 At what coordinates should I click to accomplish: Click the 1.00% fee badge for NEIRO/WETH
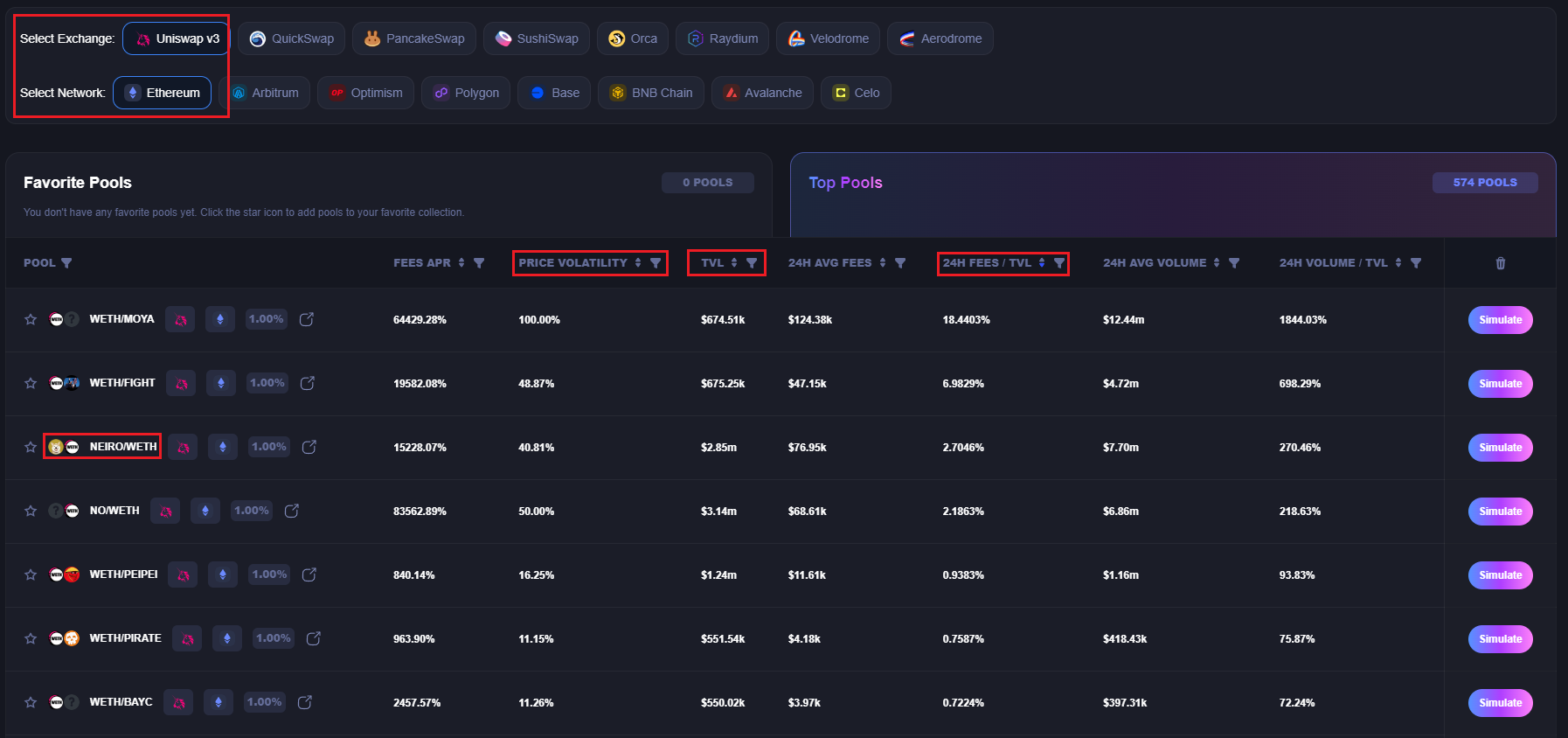click(268, 448)
